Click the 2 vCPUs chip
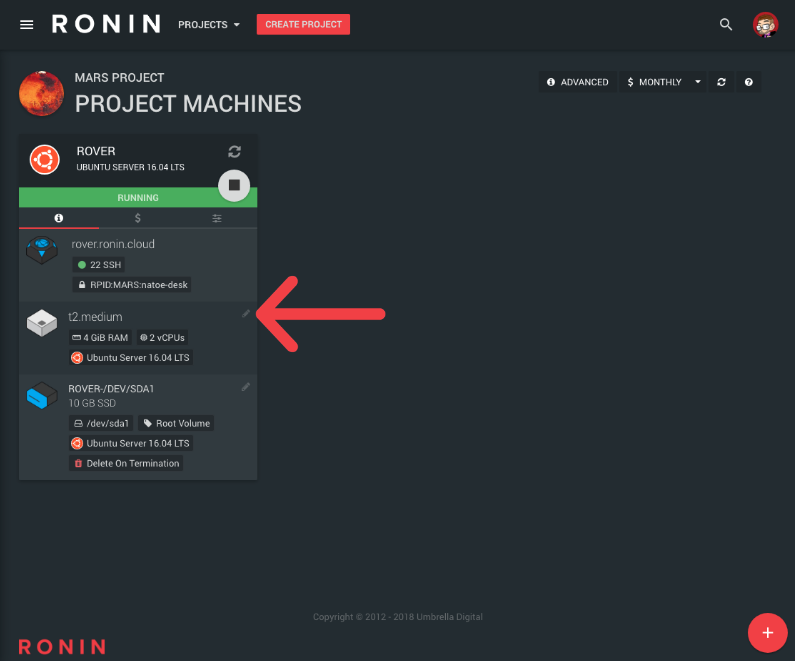795x661 pixels. (x=162, y=338)
